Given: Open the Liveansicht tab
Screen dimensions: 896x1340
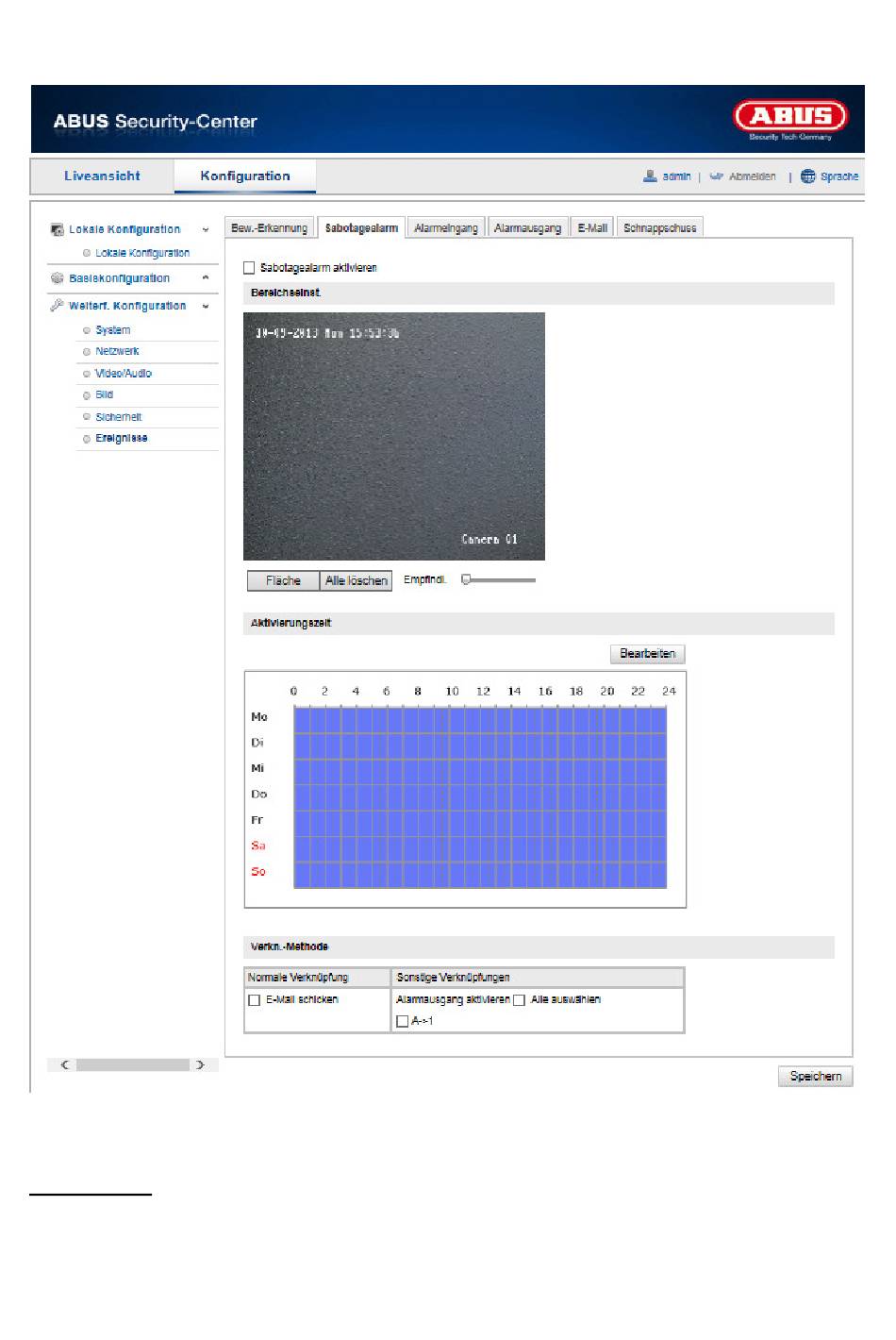Looking at the screenshot, I should (102, 176).
